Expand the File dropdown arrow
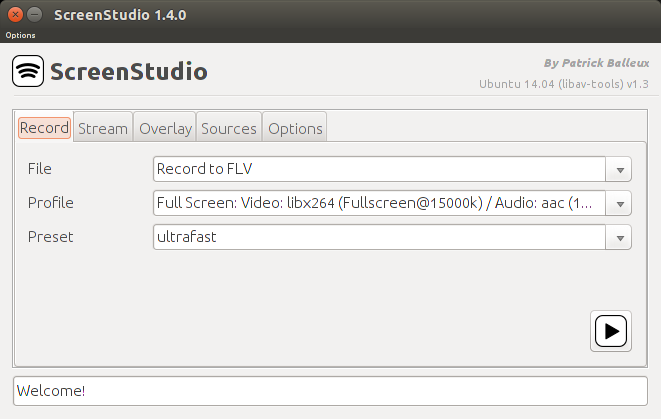This screenshot has width=661, height=419. pos(619,169)
